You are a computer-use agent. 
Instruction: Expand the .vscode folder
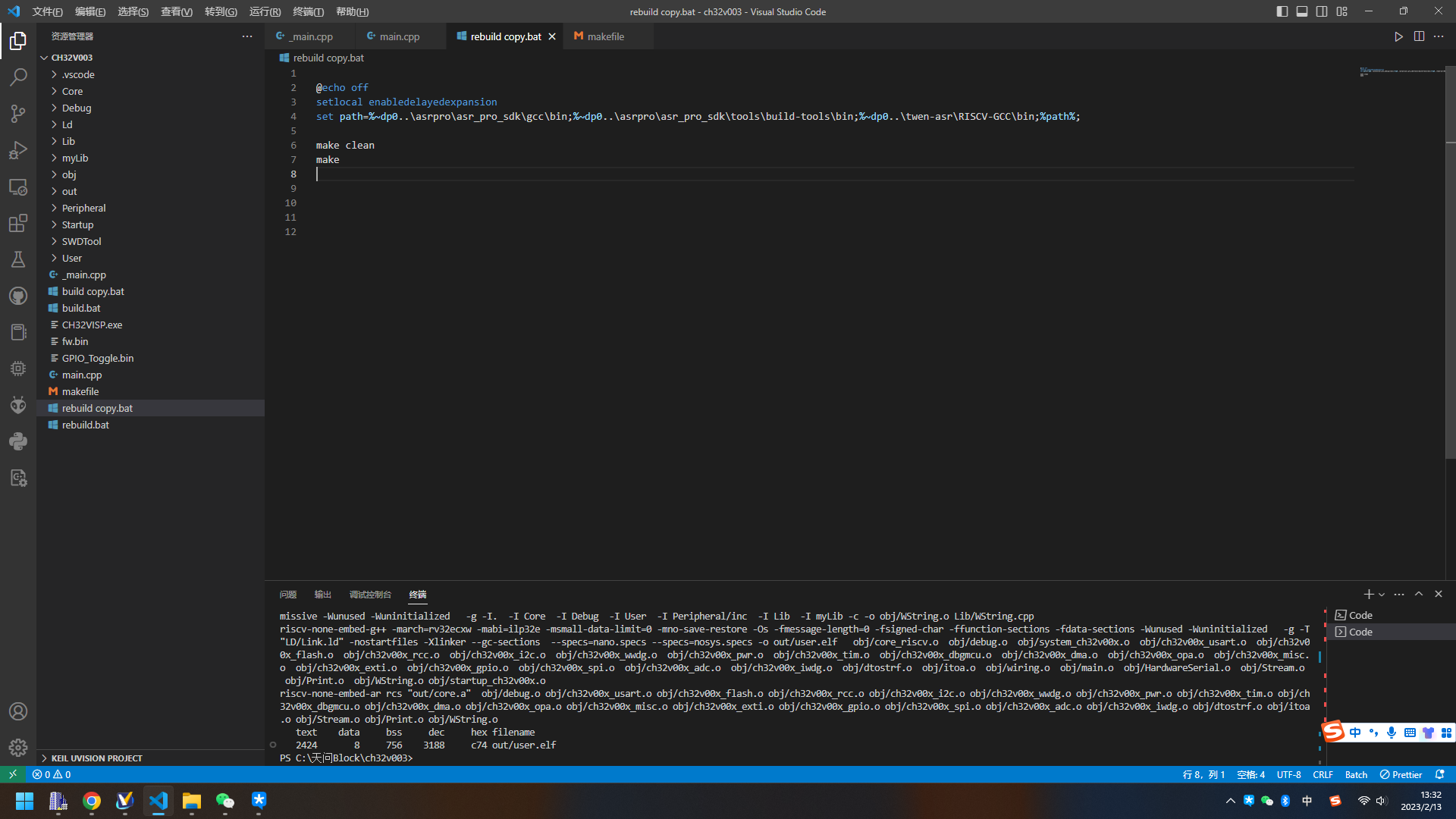click(150, 74)
